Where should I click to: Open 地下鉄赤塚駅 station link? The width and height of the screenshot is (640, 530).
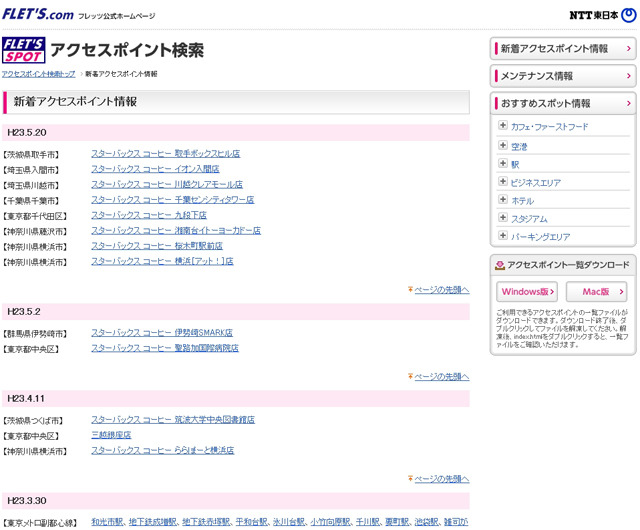(x=206, y=522)
